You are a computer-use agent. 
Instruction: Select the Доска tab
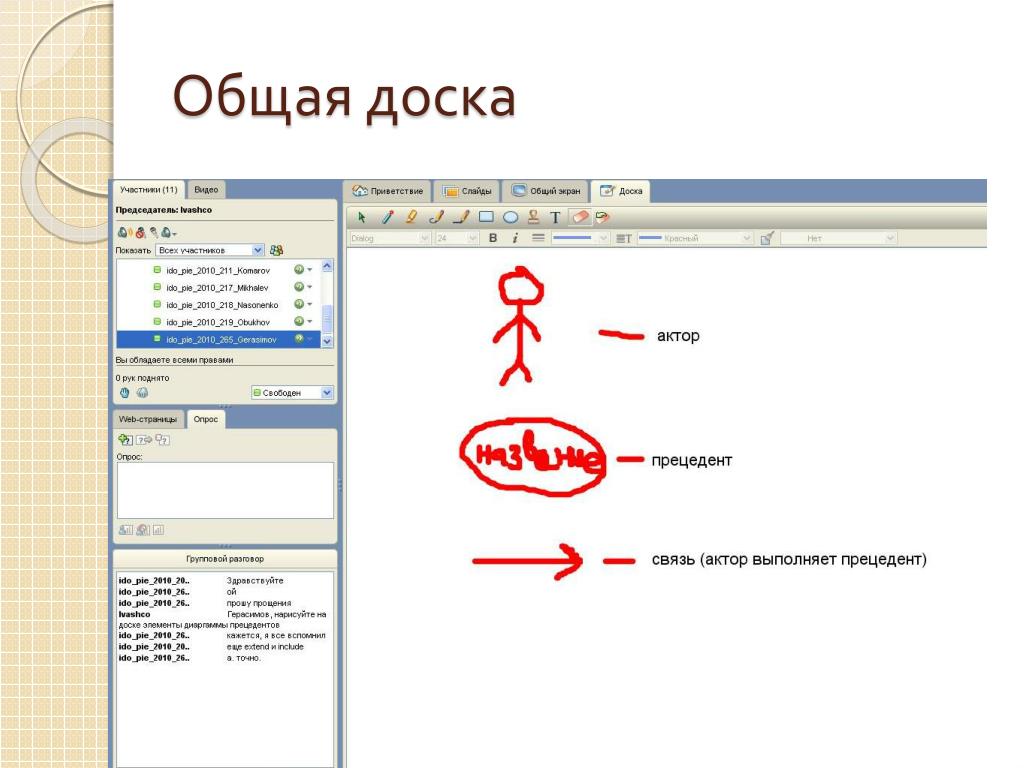tap(622, 191)
